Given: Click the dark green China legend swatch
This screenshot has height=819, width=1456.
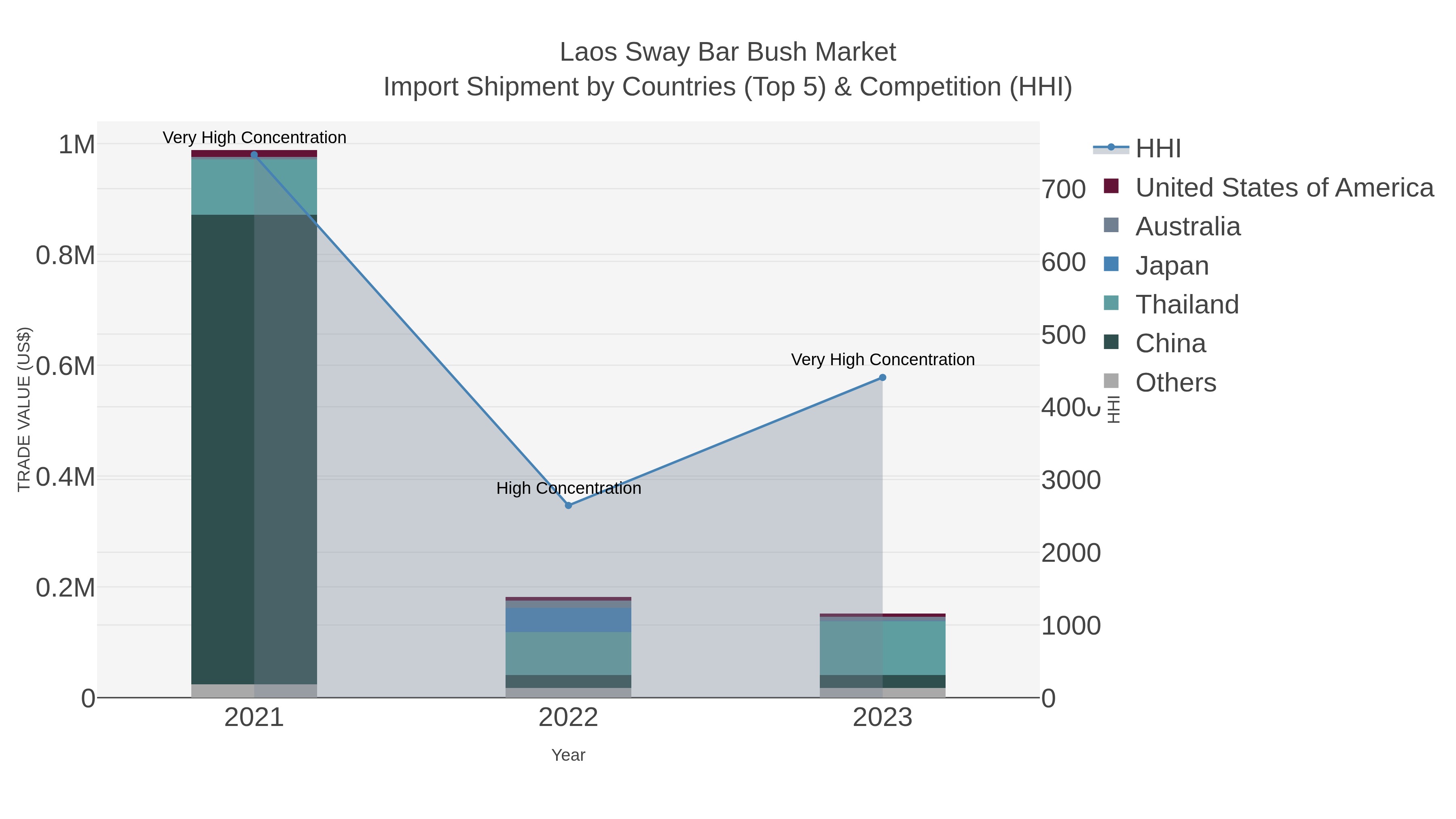Looking at the screenshot, I should [1111, 342].
